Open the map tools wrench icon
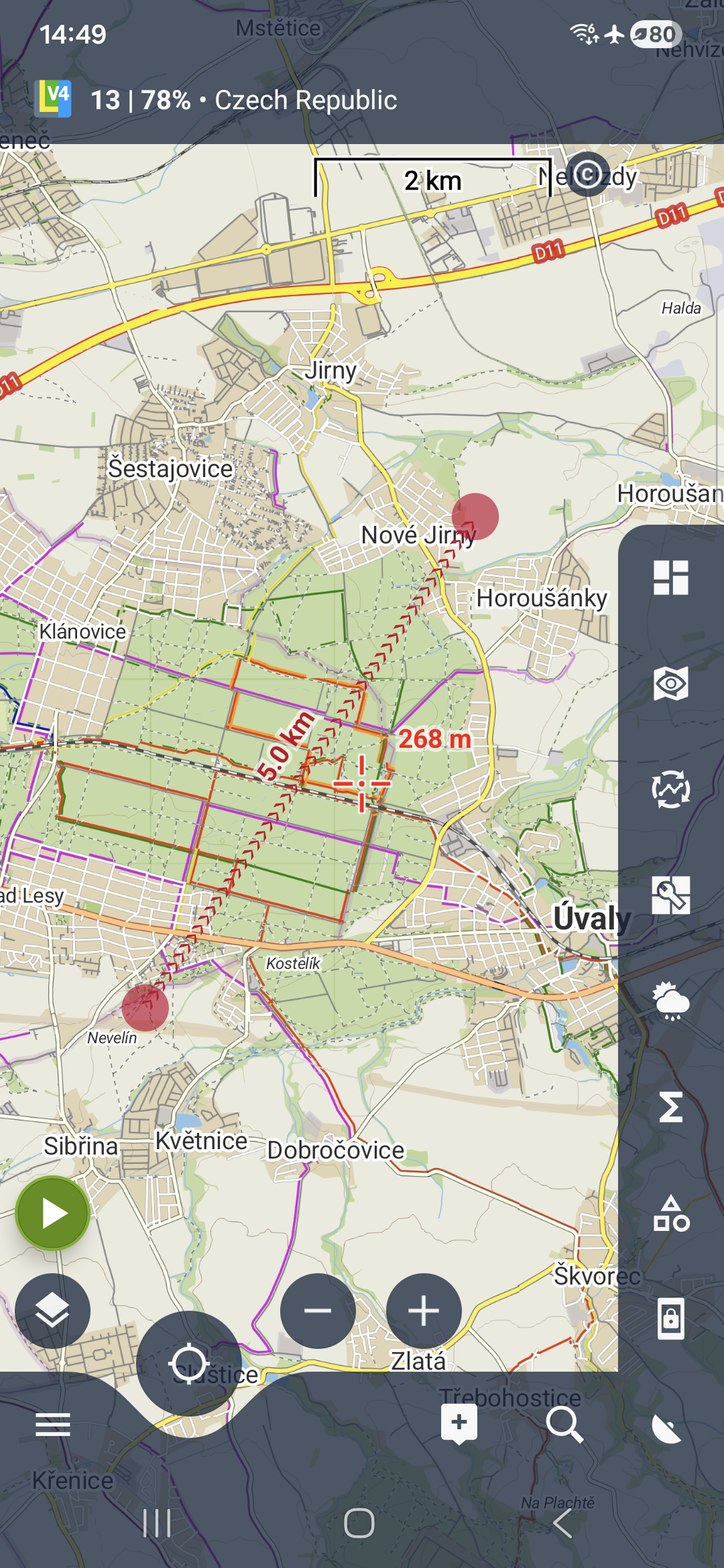Screen dimensions: 724x1568 click(x=671, y=895)
